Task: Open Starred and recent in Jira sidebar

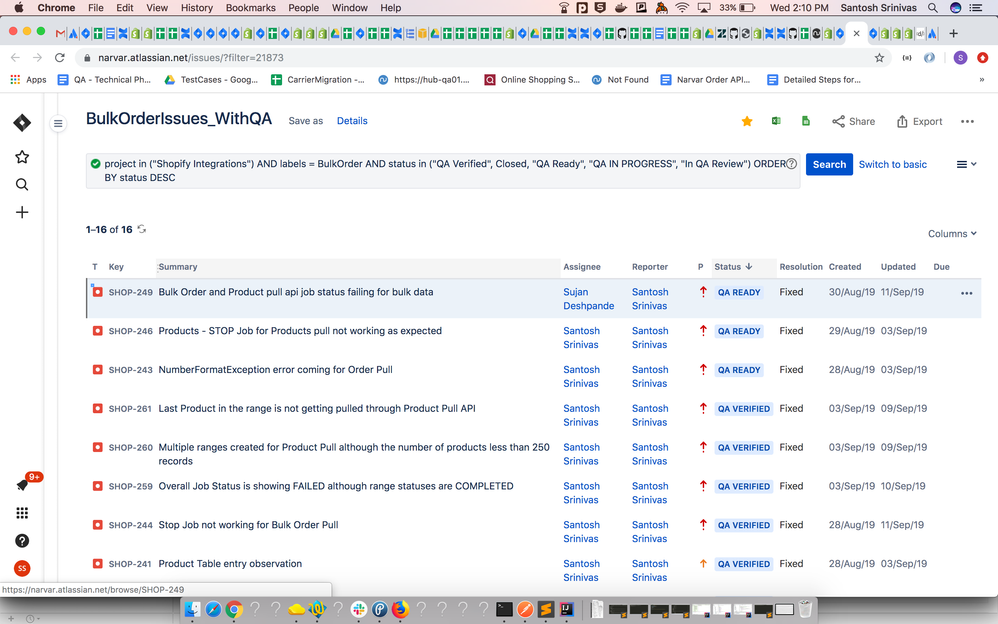Action: tap(22, 157)
